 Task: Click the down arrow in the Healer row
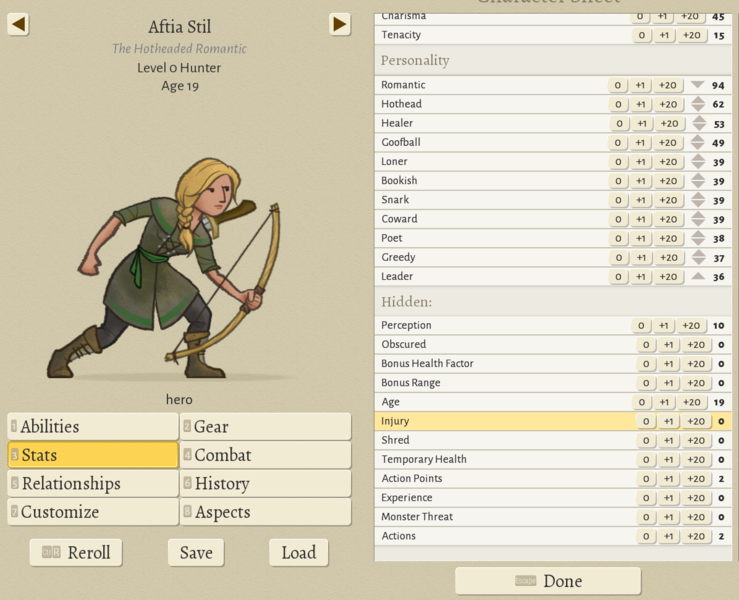point(698,128)
